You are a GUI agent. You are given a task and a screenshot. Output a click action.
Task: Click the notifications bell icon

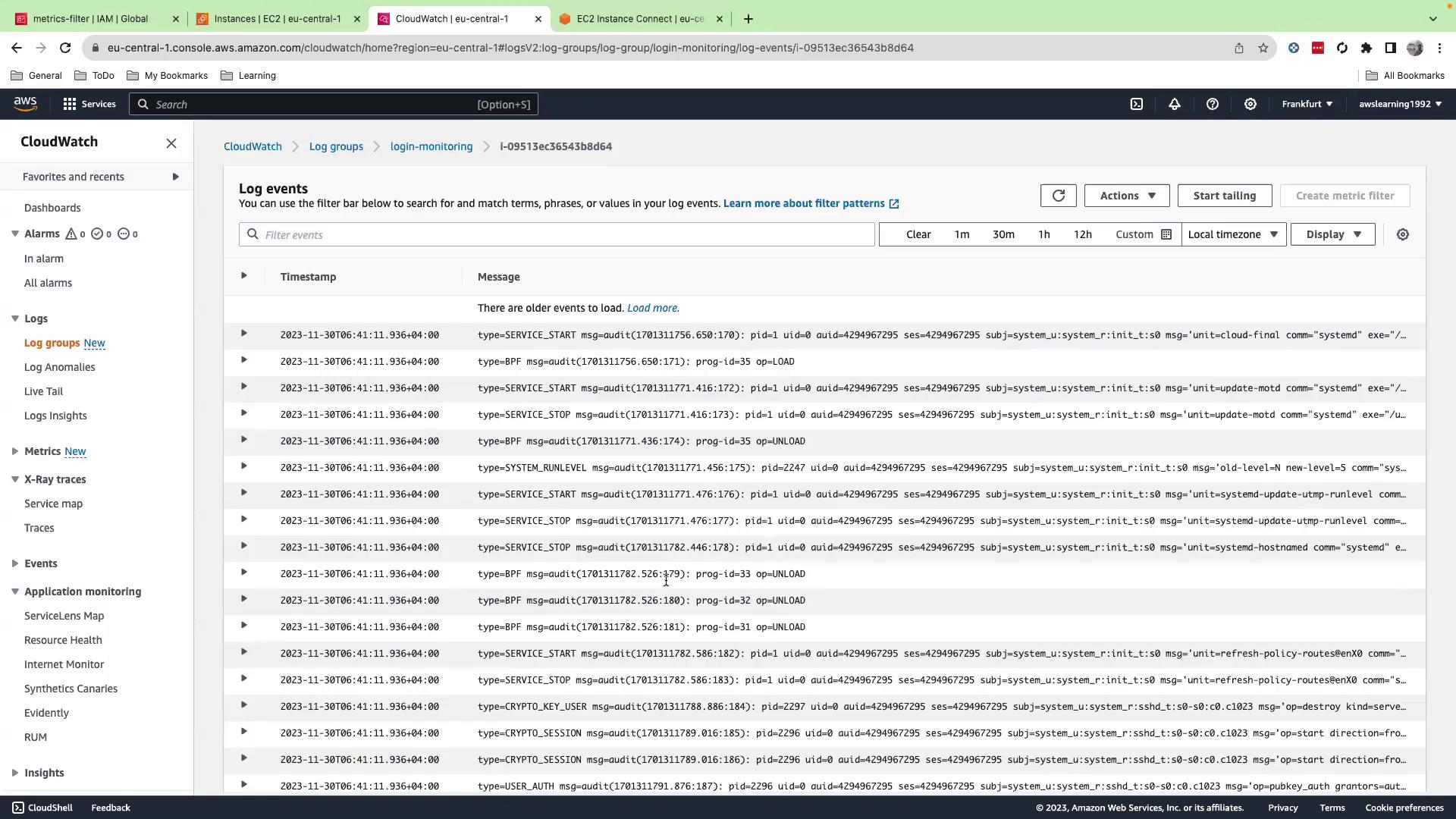1174,105
